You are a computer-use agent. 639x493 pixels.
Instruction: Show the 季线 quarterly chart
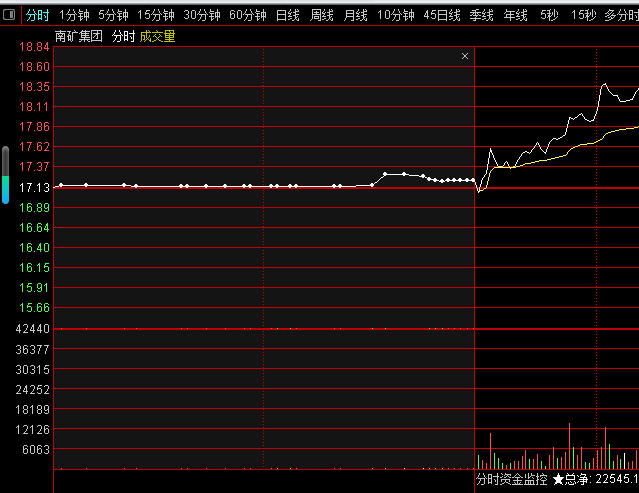click(481, 15)
